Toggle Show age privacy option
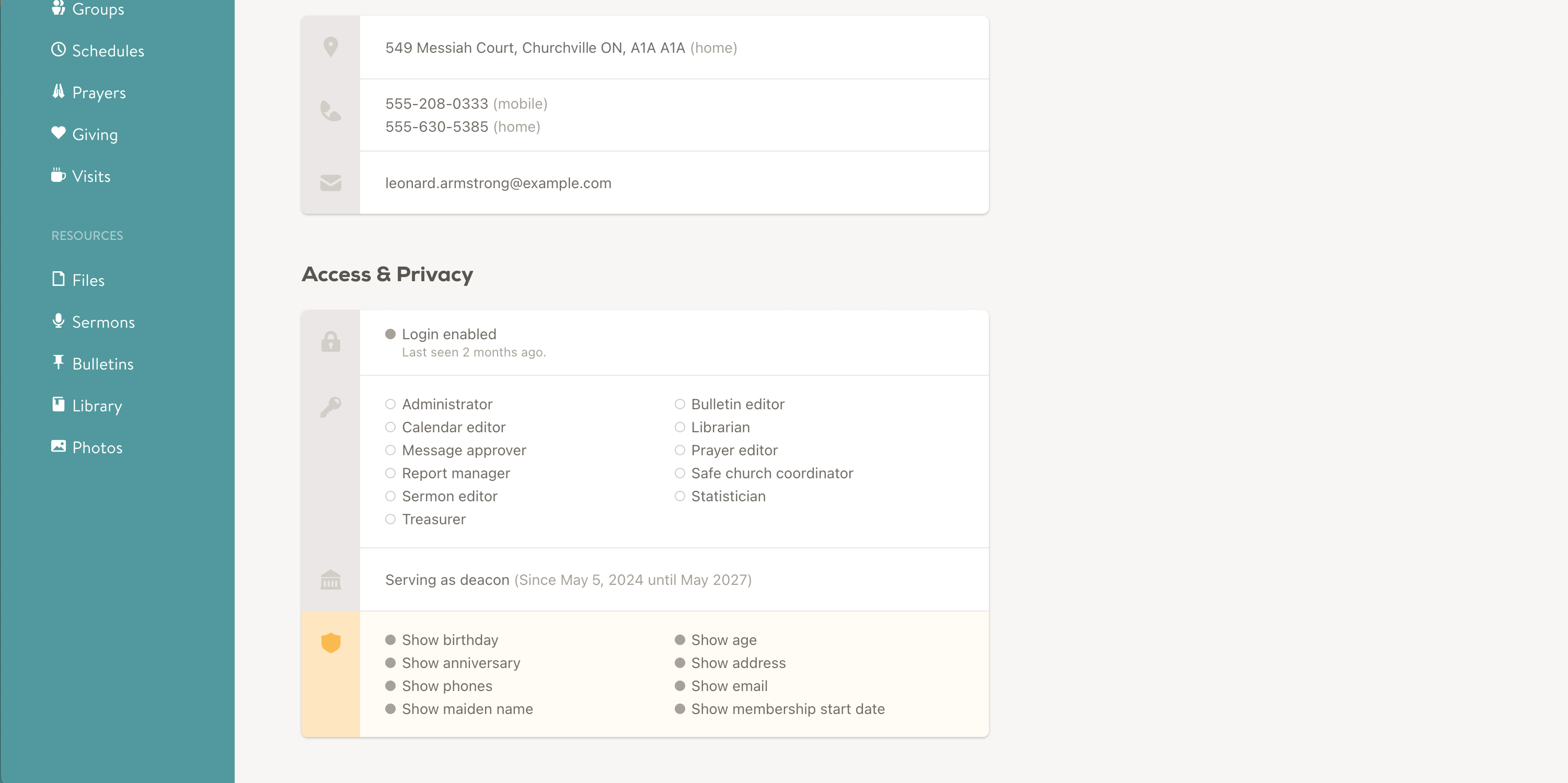The image size is (1568, 783). click(x=716, y=640)
